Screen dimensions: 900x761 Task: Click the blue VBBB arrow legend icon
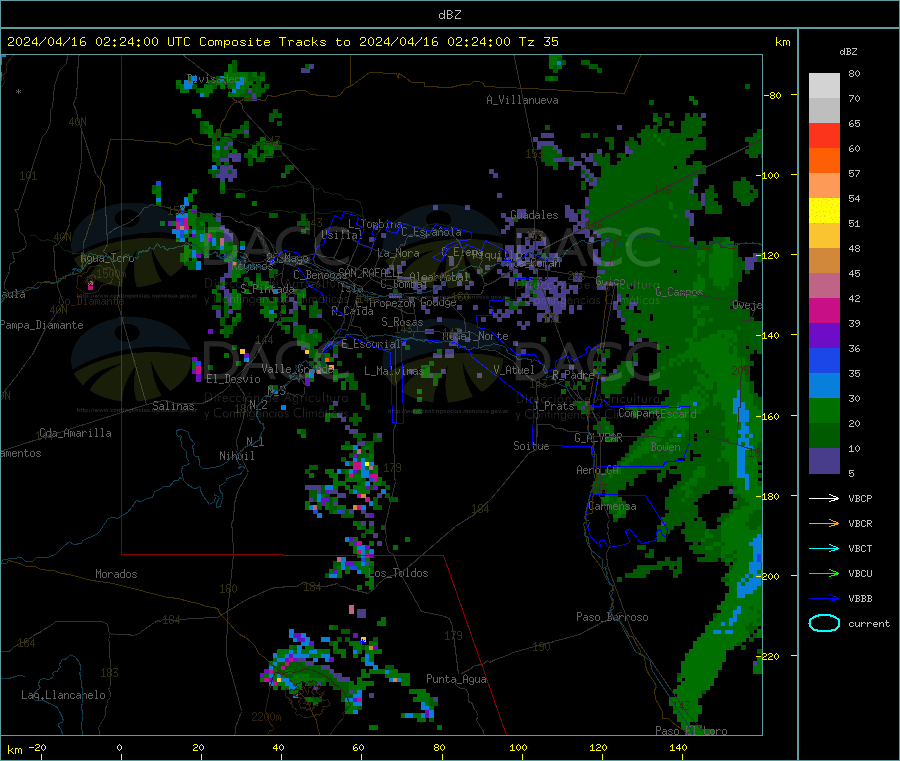(824, 599)
